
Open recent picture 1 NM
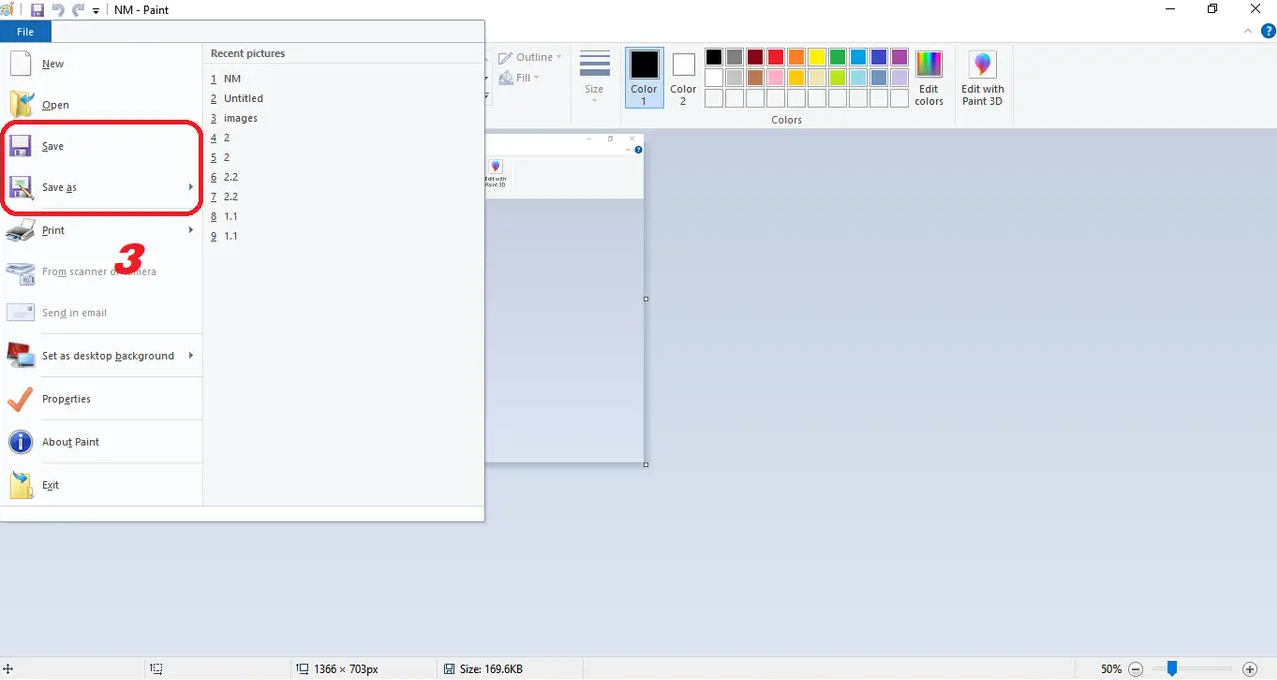[343, 79]
